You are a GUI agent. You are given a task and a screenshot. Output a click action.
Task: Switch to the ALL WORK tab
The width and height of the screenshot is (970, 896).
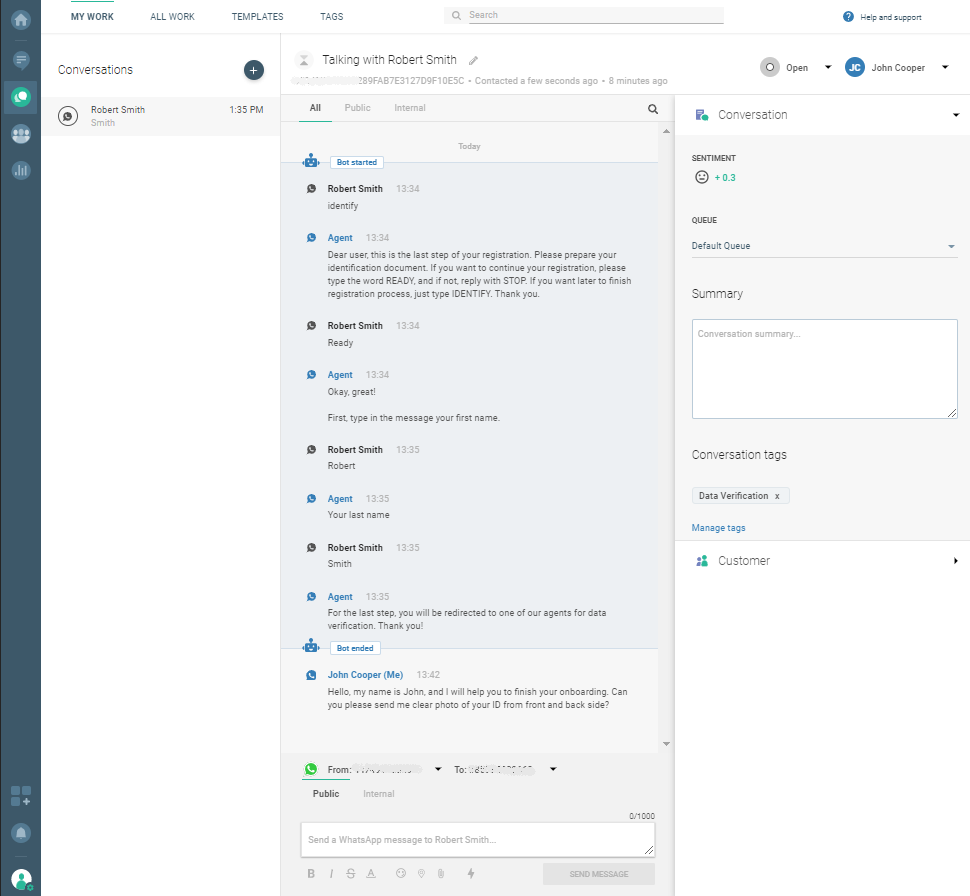click(x=172, y=17)
